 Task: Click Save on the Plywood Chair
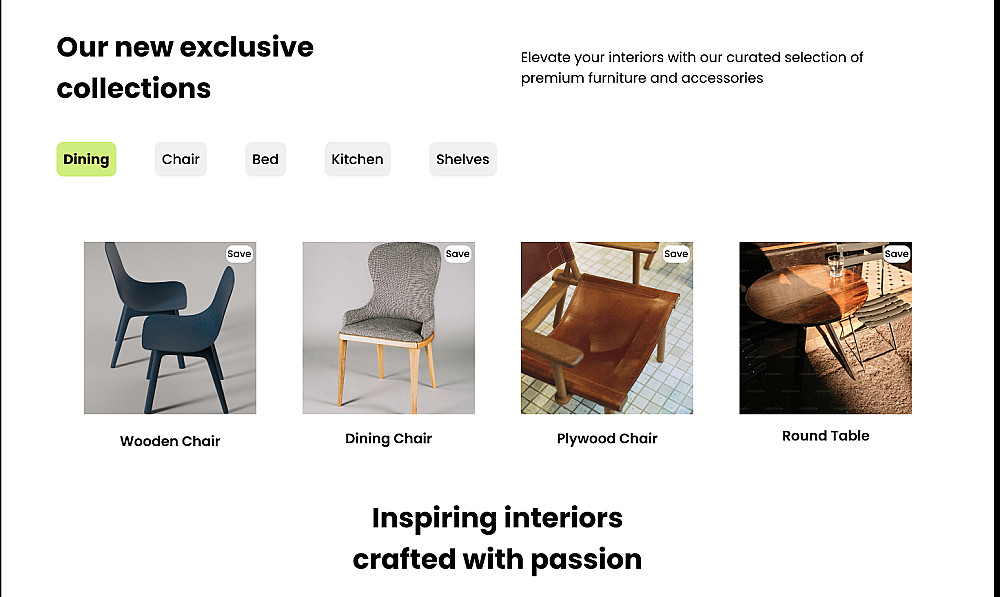tap(676, 254)
